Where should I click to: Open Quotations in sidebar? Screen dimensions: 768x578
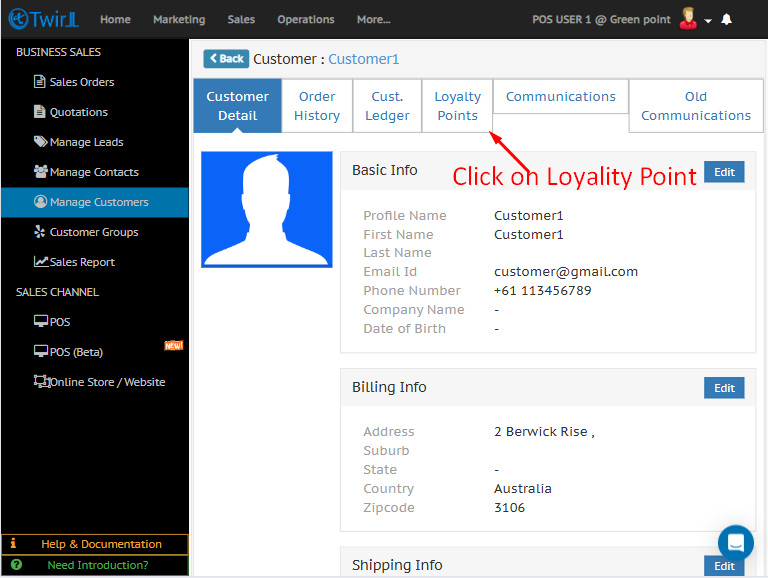click(78, 112)
